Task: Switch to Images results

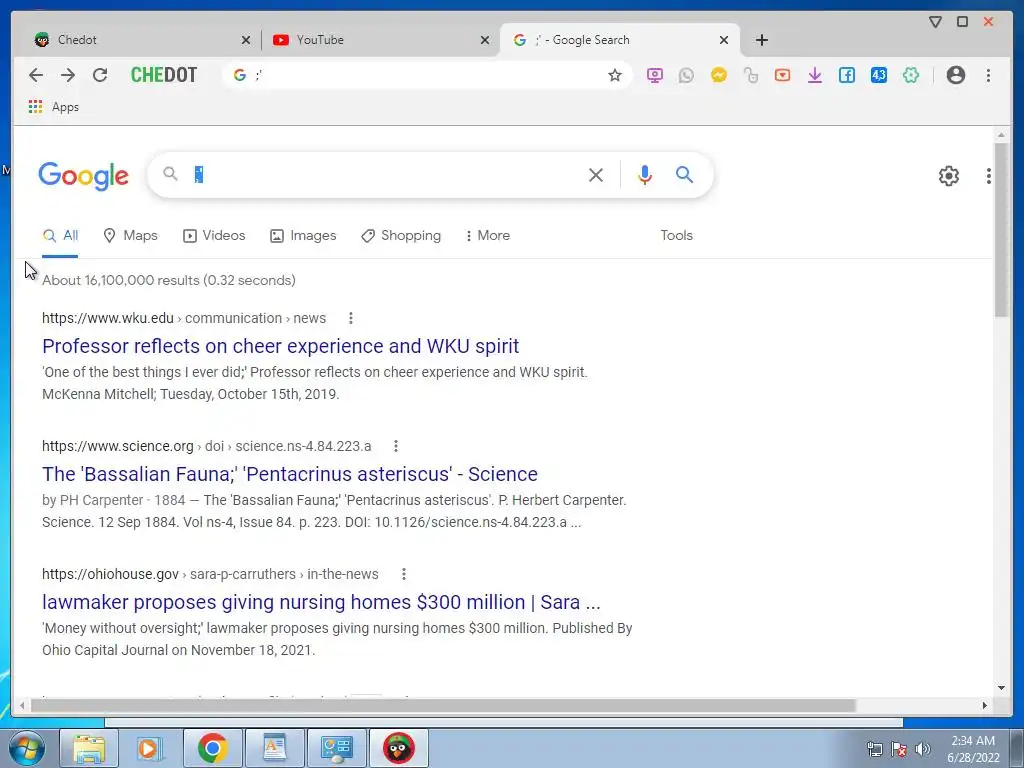Action: point(303,236)
